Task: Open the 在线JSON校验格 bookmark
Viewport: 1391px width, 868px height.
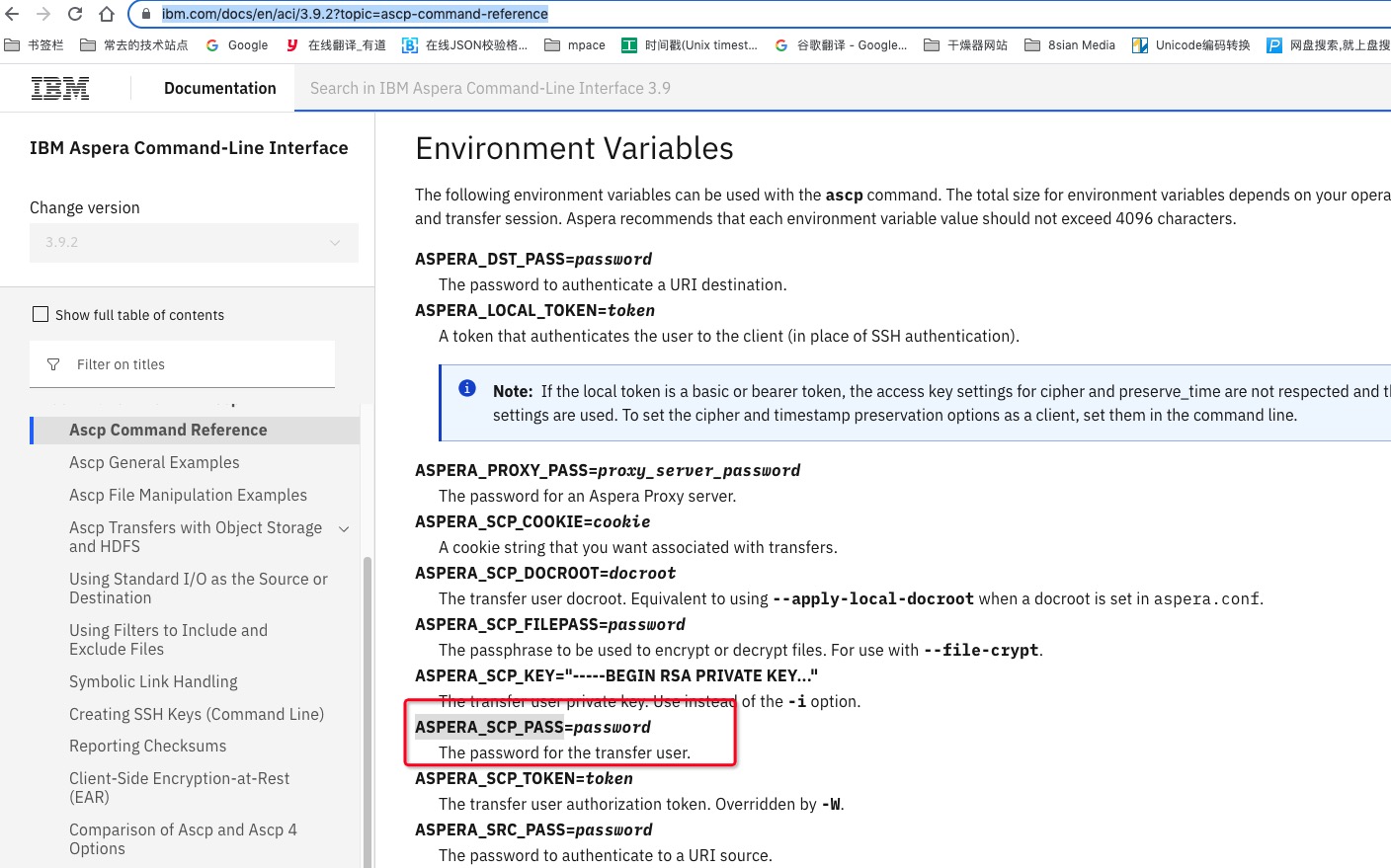Action: 464,44
